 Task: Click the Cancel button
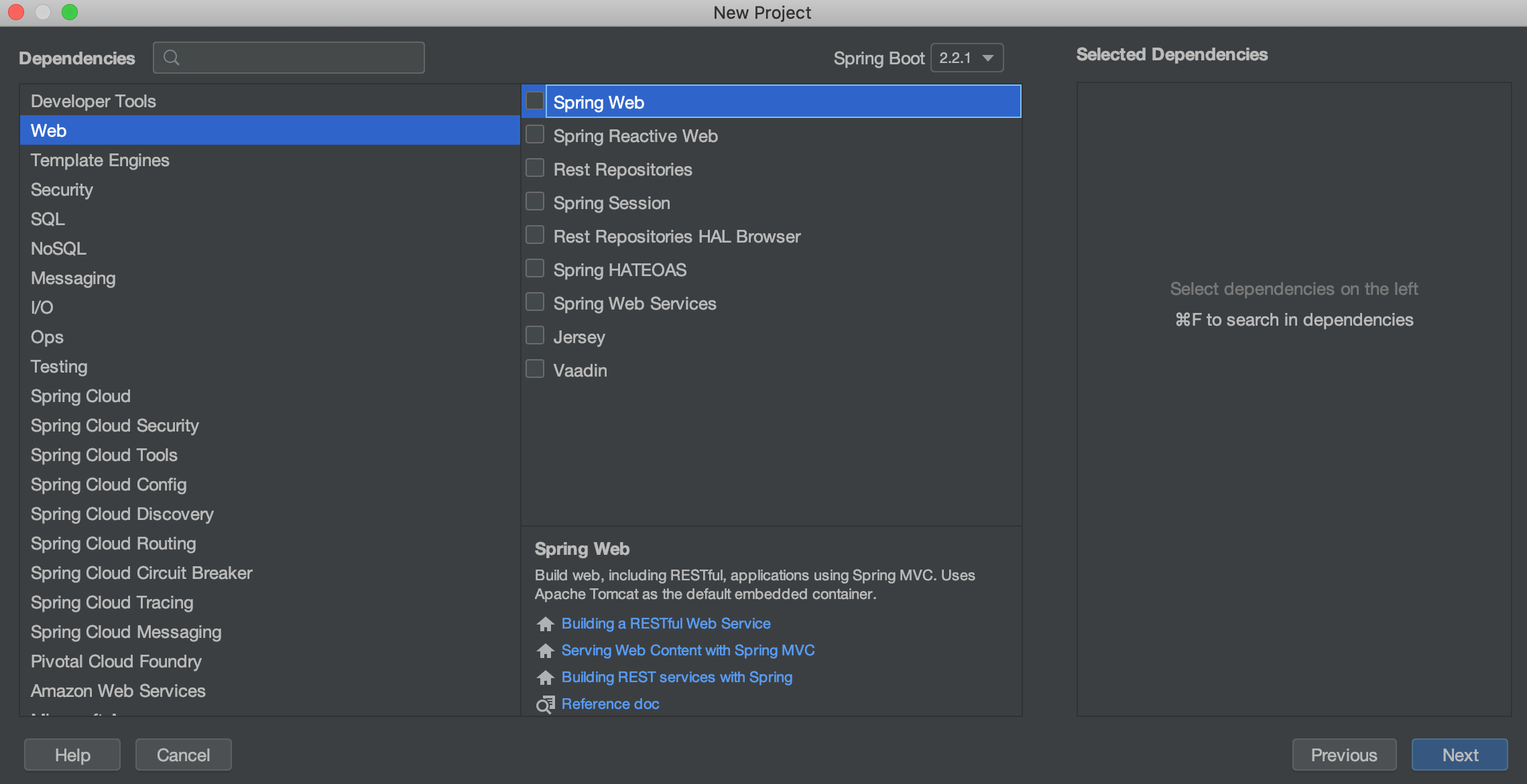(x=183, y=755)
